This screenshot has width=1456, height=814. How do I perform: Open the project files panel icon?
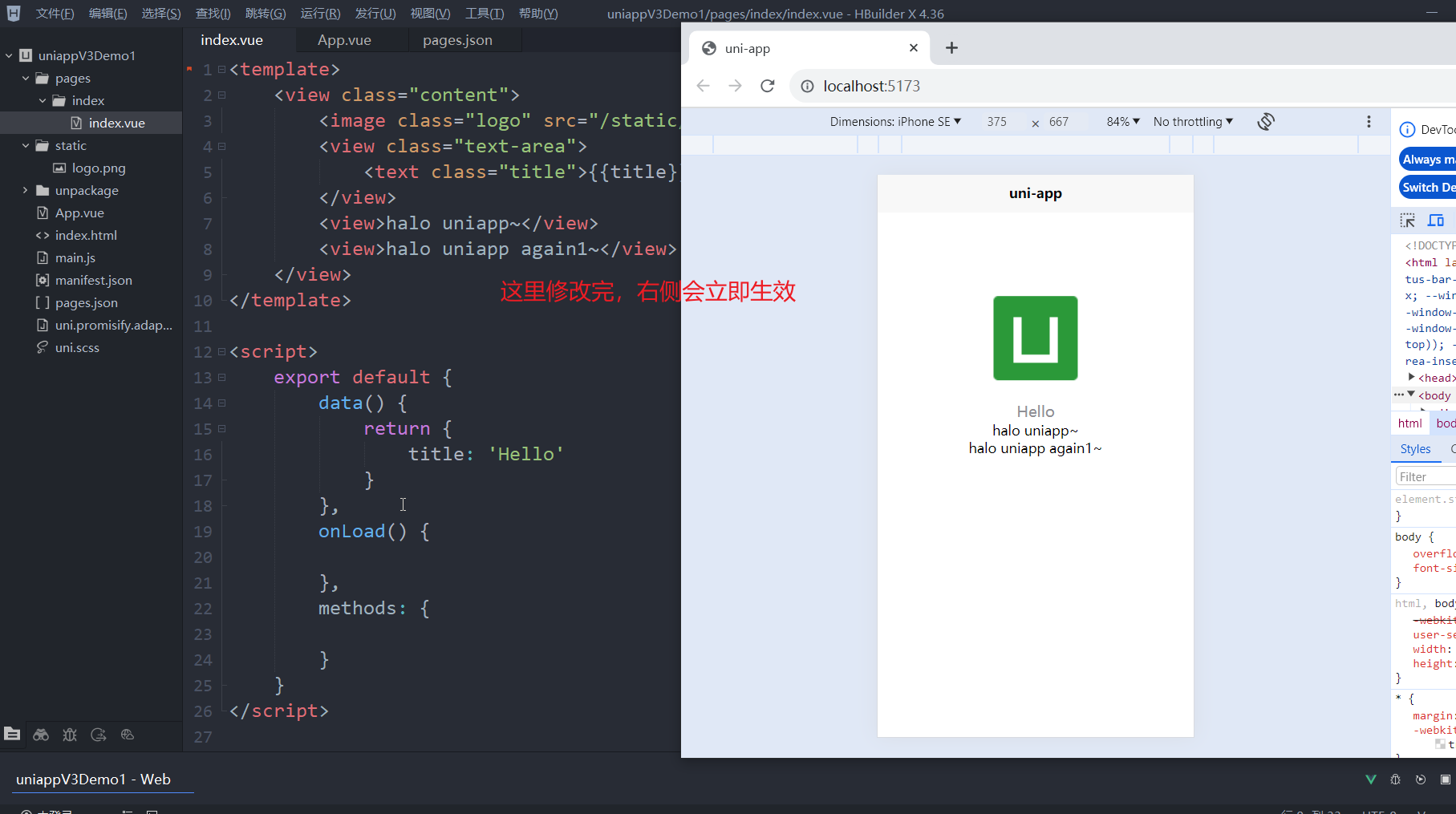(x=12, y=734)
